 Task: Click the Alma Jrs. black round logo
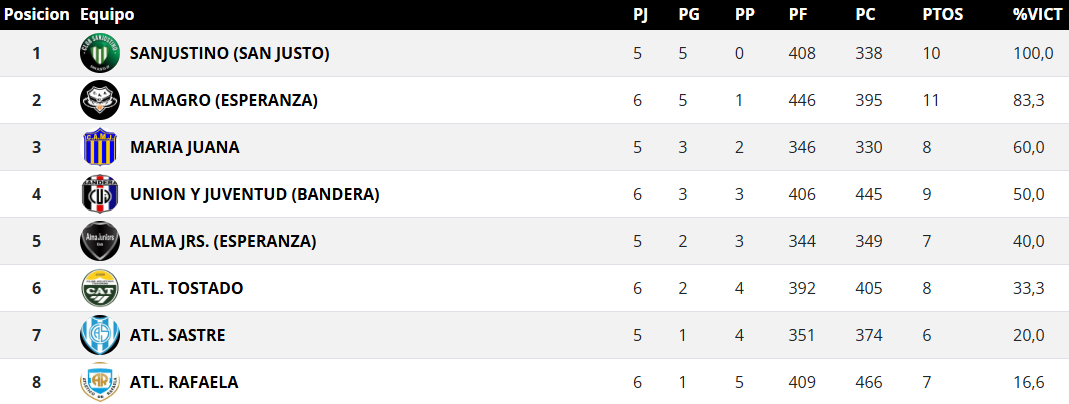100,241
